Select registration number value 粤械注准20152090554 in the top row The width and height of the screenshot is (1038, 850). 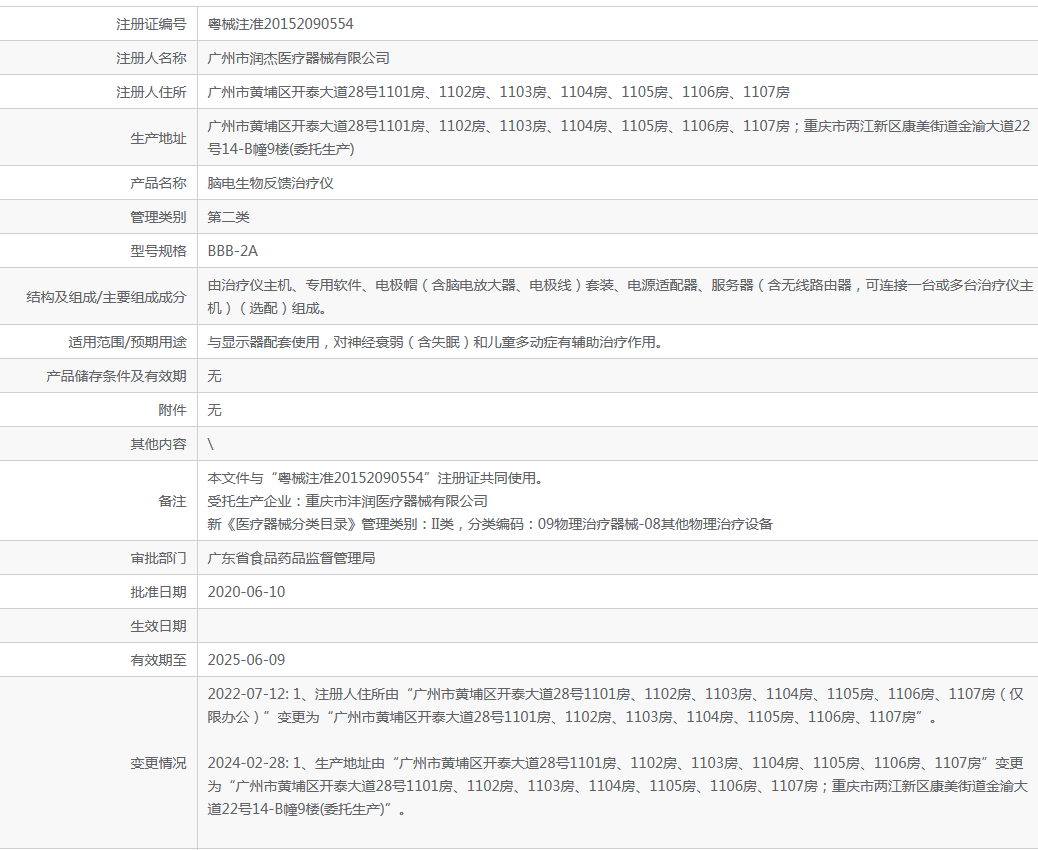tap(281, 24)
